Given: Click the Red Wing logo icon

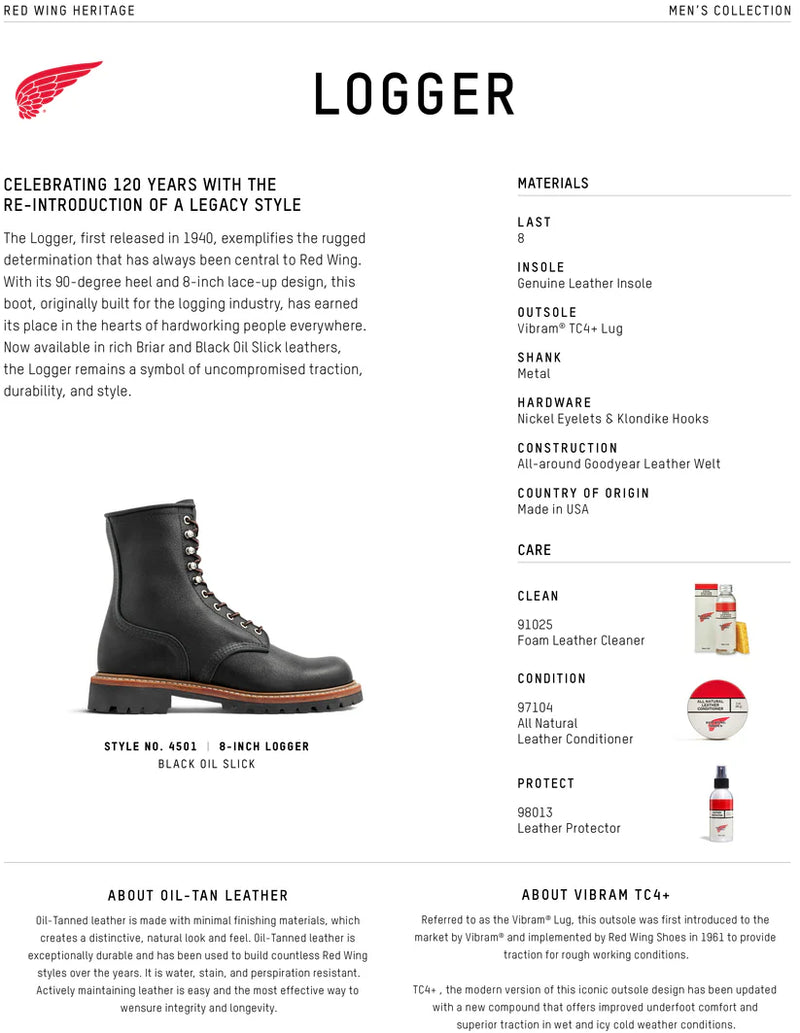Looking at the screenshot, I should tap(58, 90).
